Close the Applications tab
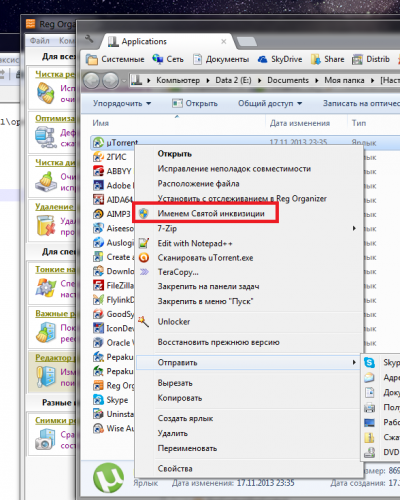The image size is (400, 500). pyautogui.click(x=224, y=42)
